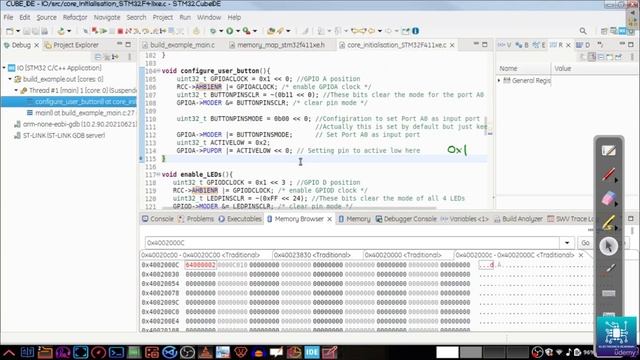Expand the General Registers tree node

pos(499,80)
